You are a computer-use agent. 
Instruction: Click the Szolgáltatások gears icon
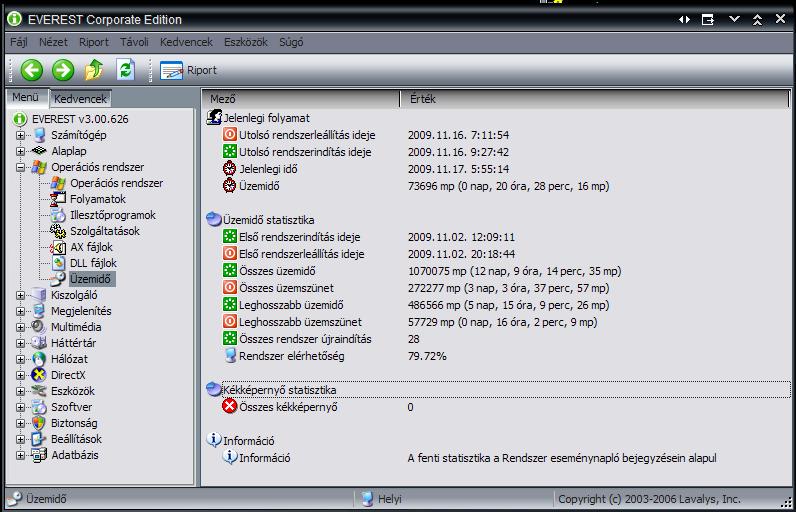(58, 231)
